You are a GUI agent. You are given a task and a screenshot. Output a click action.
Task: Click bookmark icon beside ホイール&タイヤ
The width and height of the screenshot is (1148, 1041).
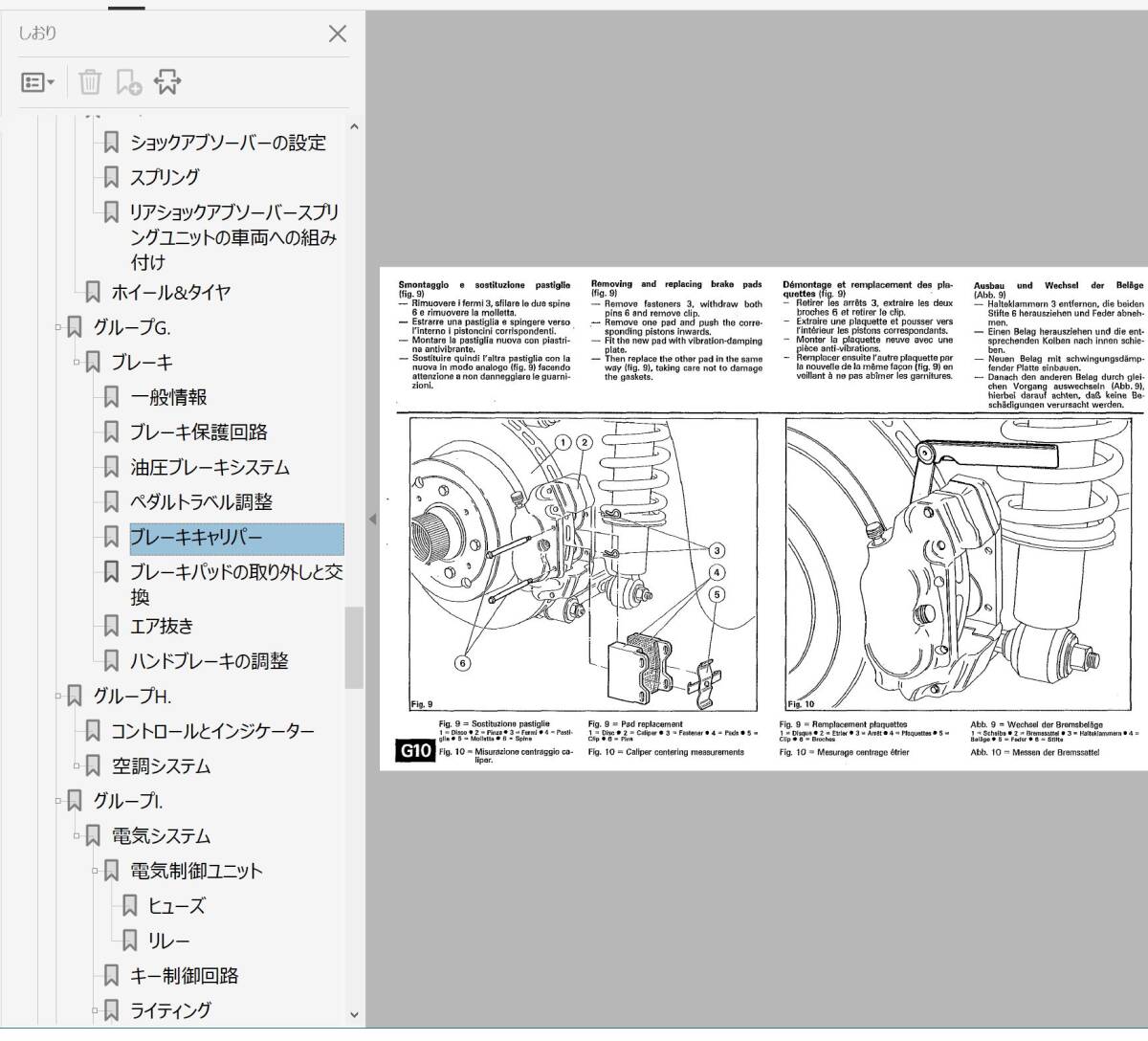93,292
